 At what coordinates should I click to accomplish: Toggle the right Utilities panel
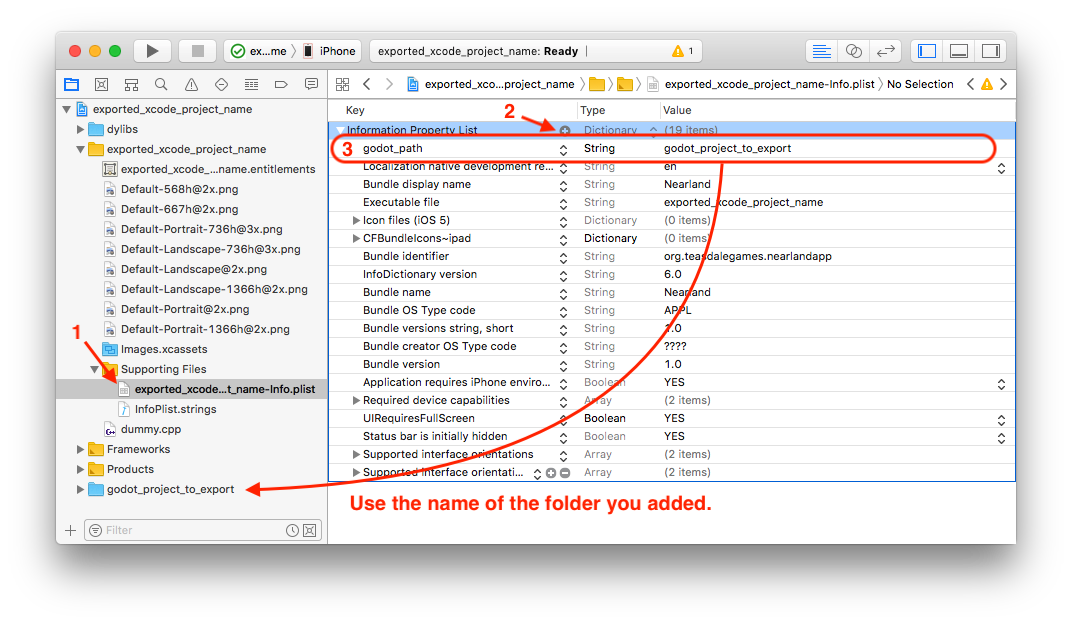point(990,51)
